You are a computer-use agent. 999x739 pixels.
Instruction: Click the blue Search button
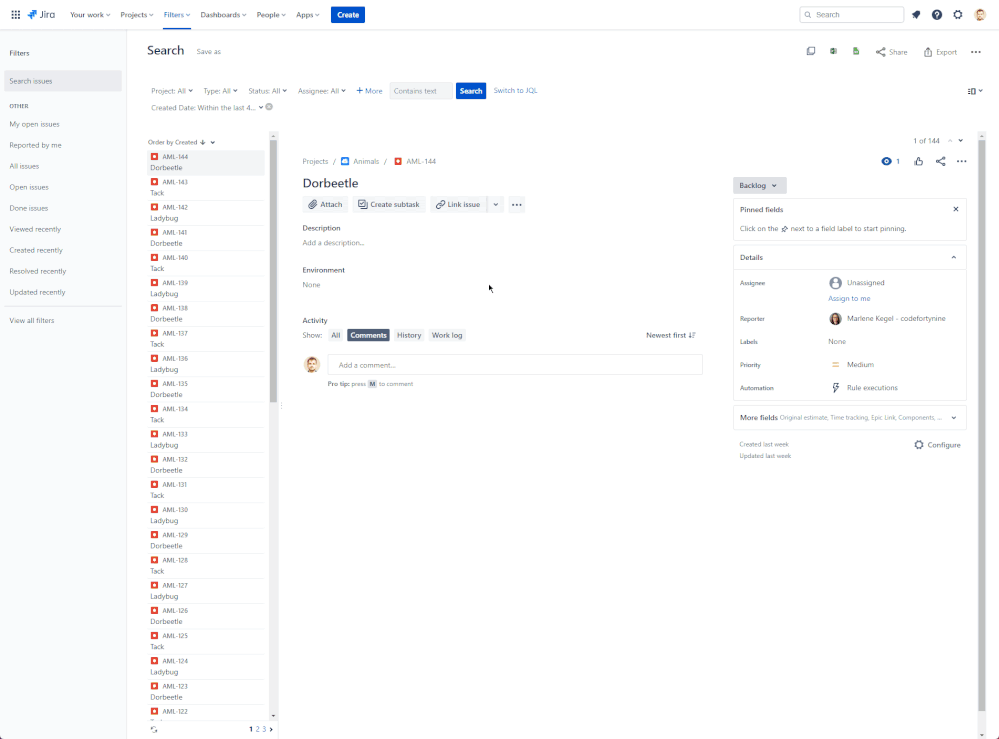(x=471, y=91)
